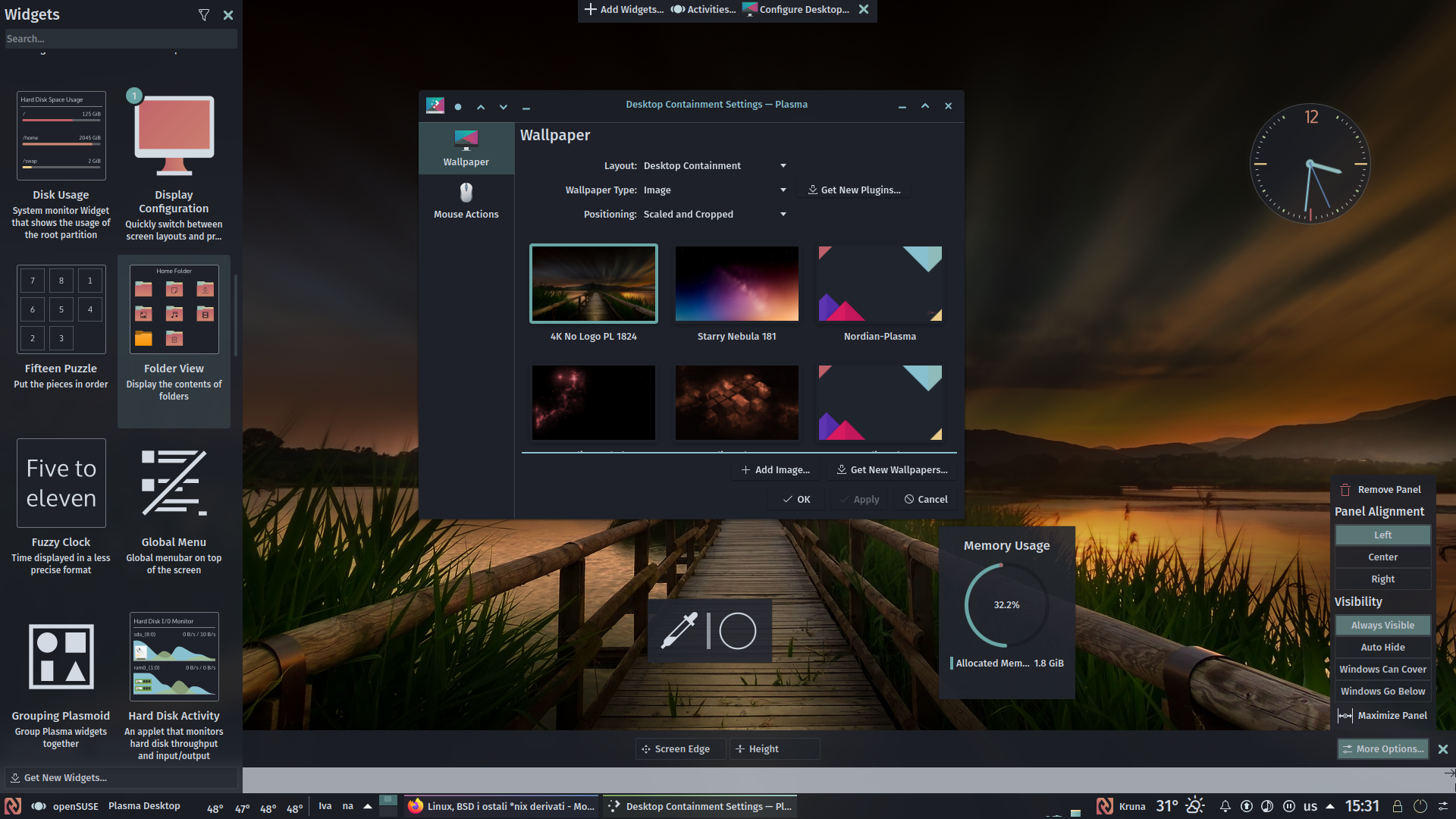Open the weather widget in tray
1456x819 pixels.
(x=1181, y=805)
